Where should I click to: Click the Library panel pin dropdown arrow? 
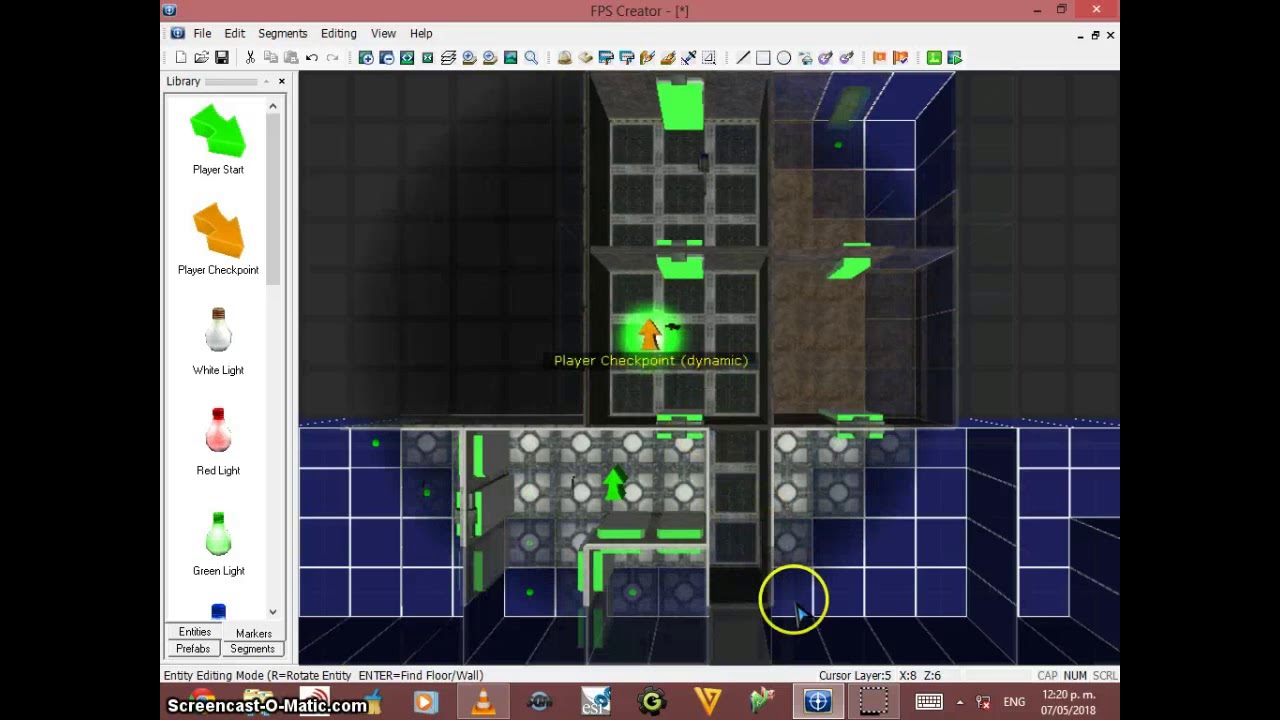[x=266, y=81]
